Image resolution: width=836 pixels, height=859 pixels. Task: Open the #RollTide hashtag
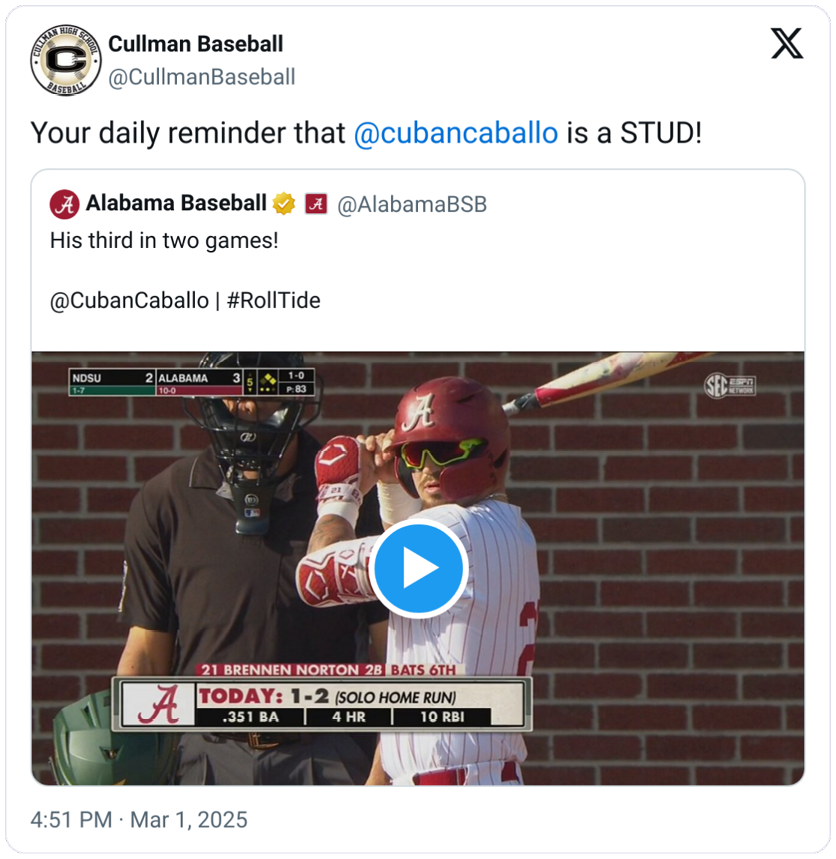(273, 300)
